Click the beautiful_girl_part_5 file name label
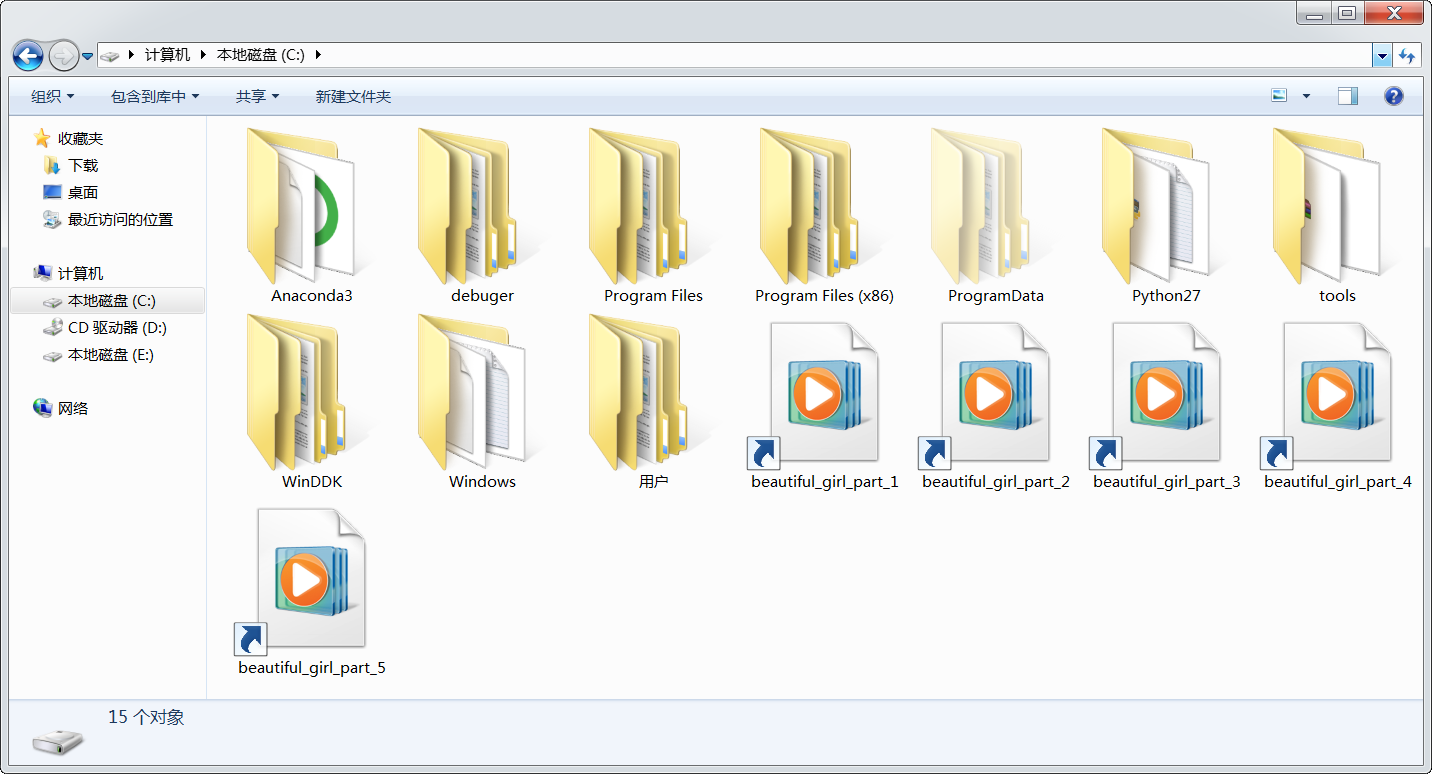 (x=312, y=668)
